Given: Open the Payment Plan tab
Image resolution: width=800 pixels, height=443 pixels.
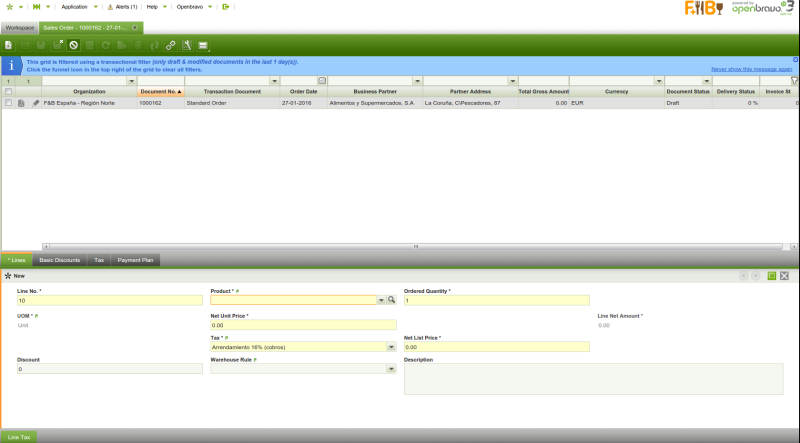Looking at the screenshot, I should (x=135, y=260).
